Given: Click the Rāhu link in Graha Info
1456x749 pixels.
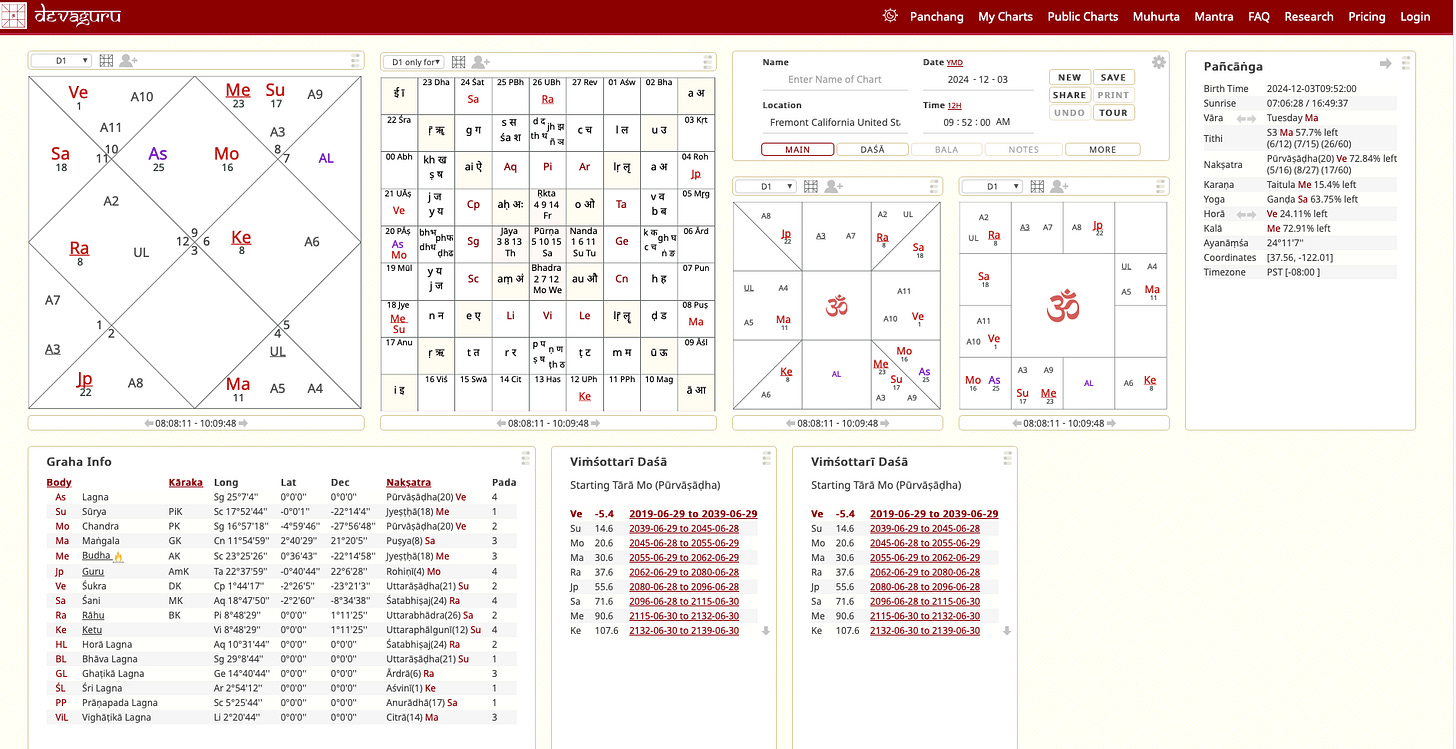Looking at the screenshot, I should click(x=92, y=616).
